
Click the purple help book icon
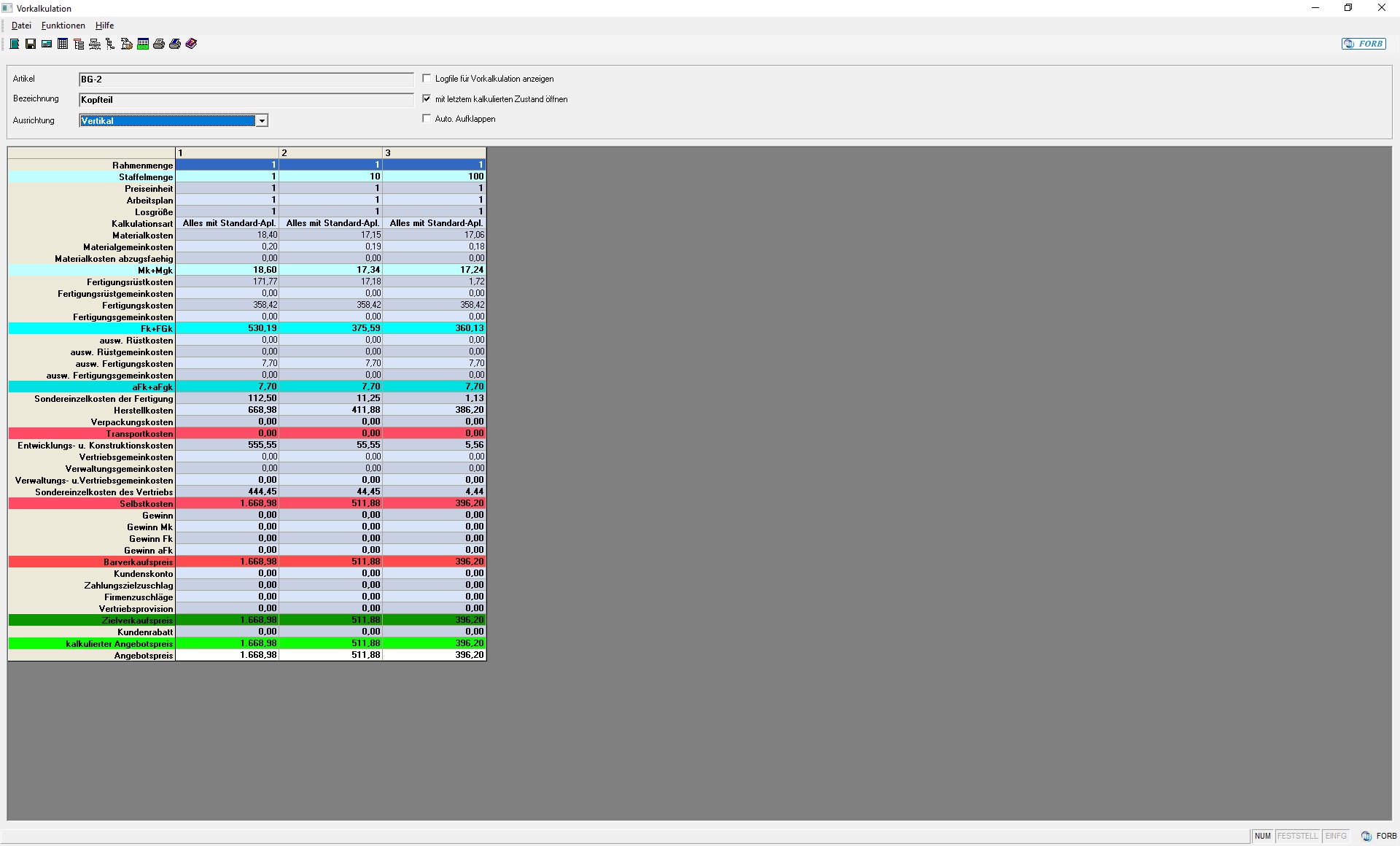click(x=191, y=44)
